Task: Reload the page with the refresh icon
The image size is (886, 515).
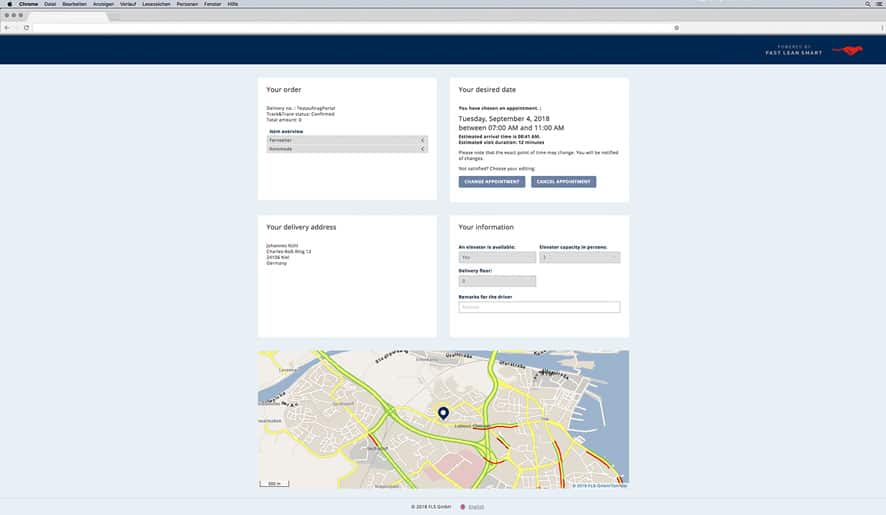Action: point(27,28)
